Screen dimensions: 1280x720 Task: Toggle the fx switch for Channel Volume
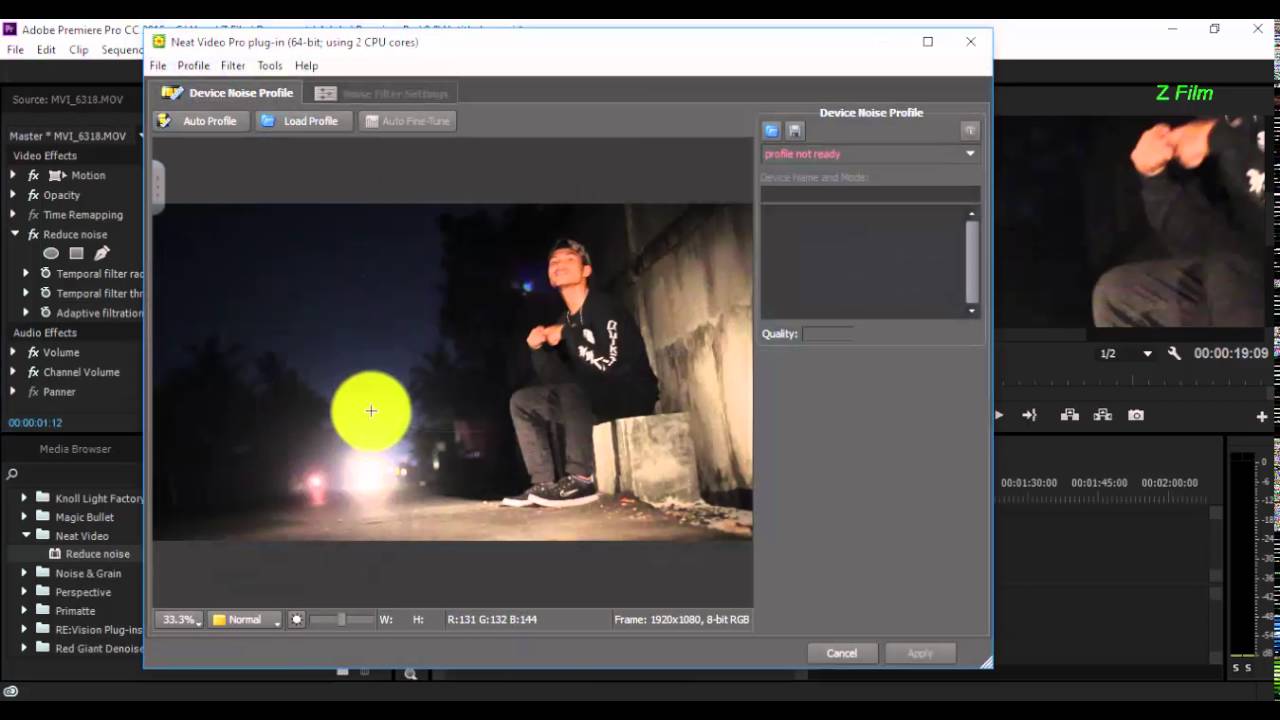33,372
